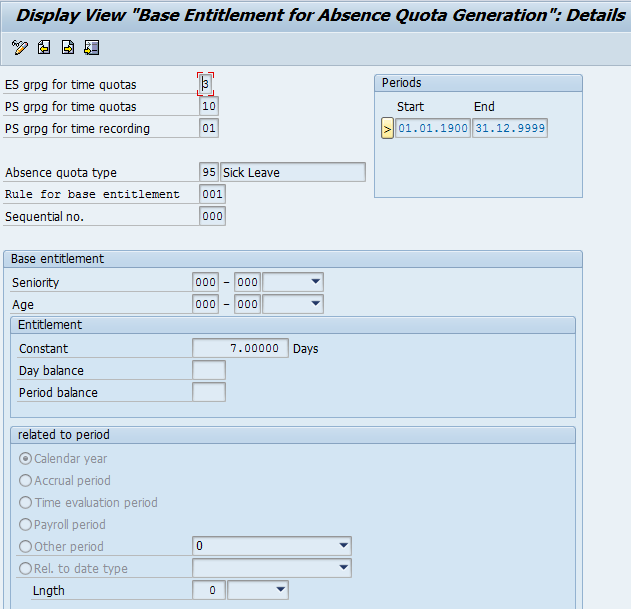The height and width of the screenshot is (609, 631).
Task: Open the Other period dropdown list
Action: [343, 547]
